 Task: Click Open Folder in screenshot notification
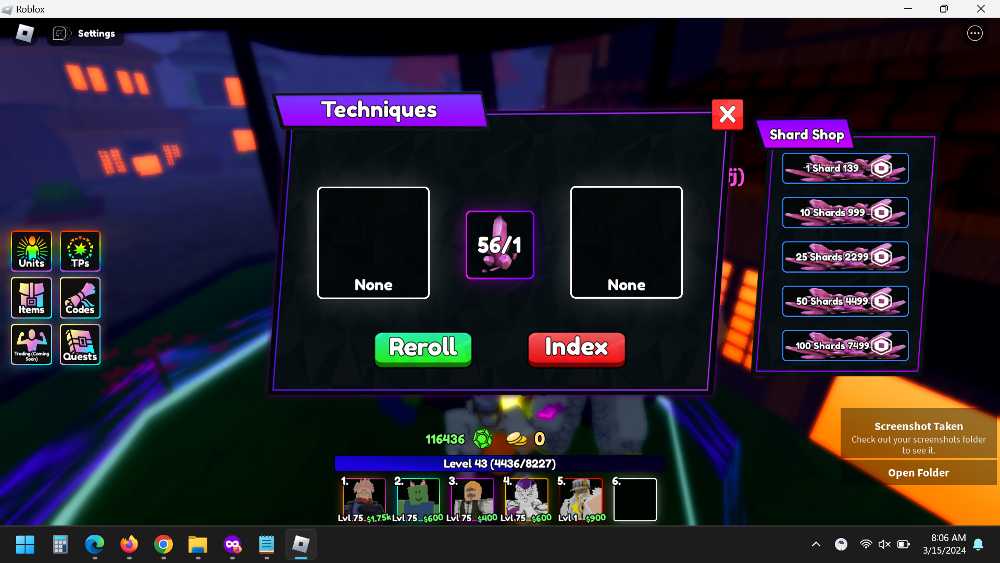coord(918,472)
